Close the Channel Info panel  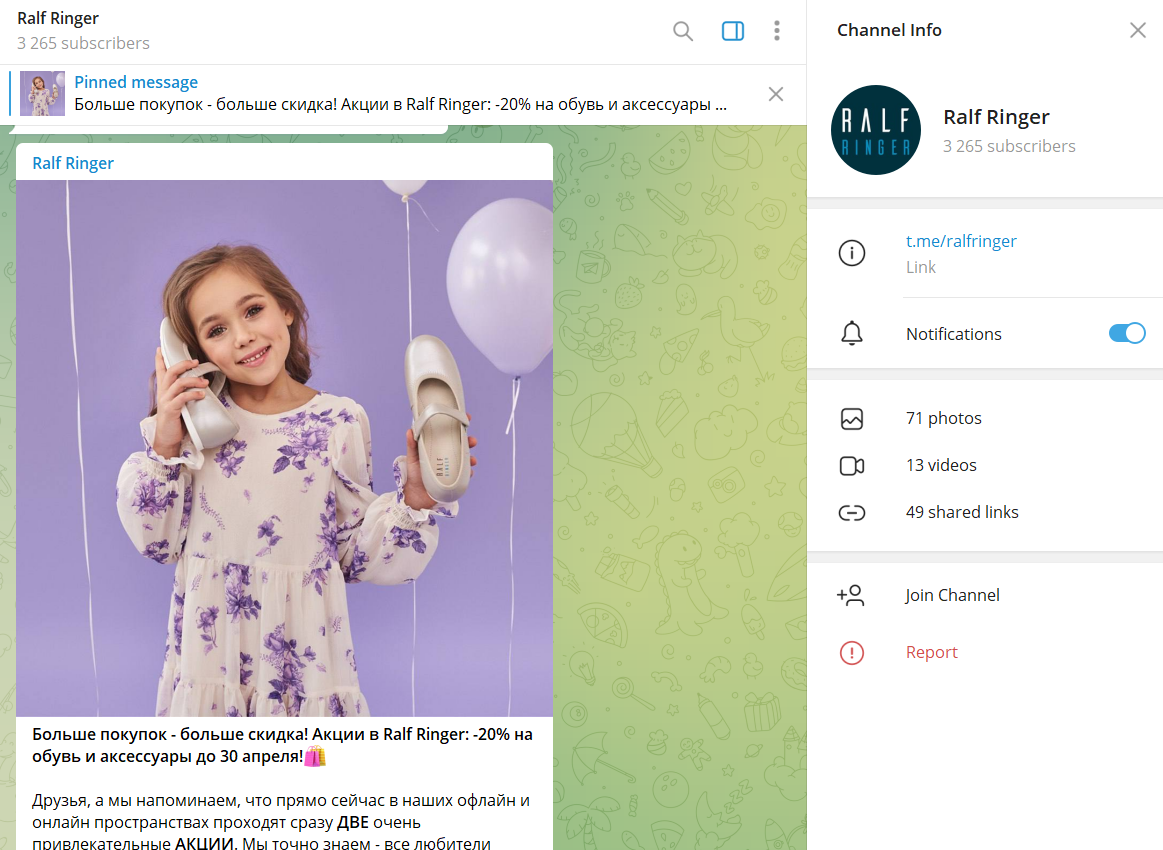pos(1138,30)
